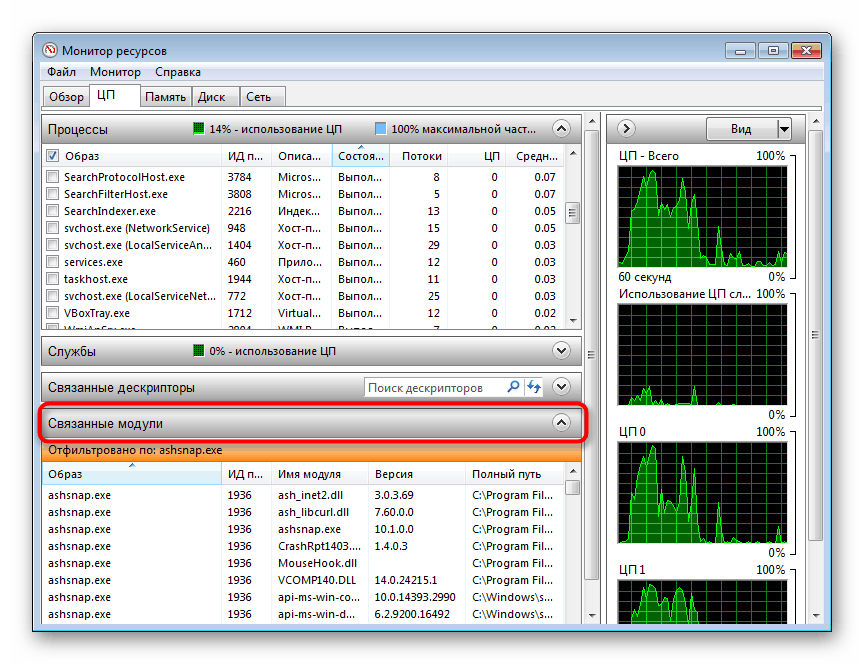Viewport: 864px width, 664px height.
Task: Click the blue maximum frequency indicator square
Action: coord(380,128)
